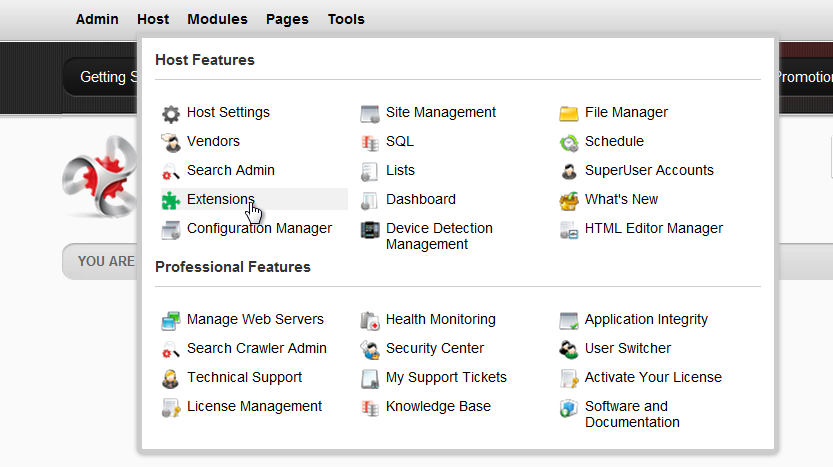
Task: Click the Application Integrity icon
Action: pos(568,320)
